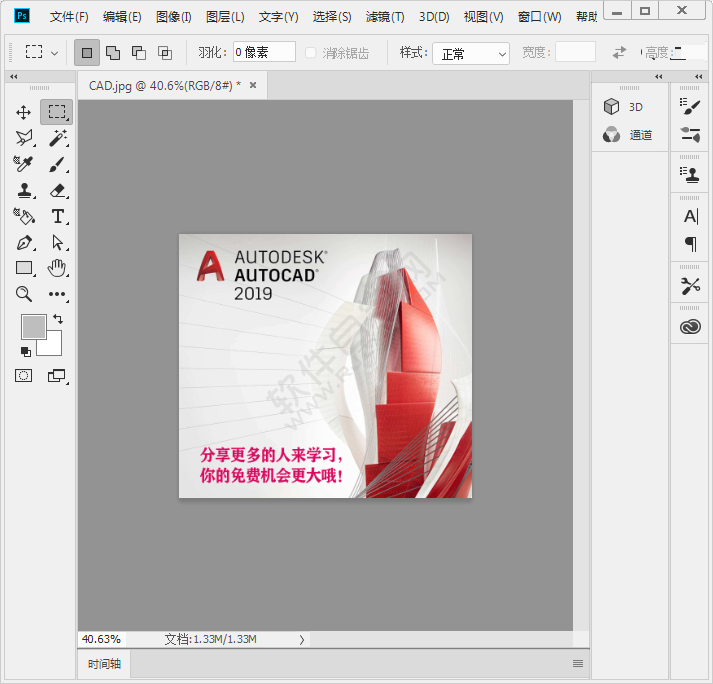Choose Subtract from selection mode

pos(139,53)
